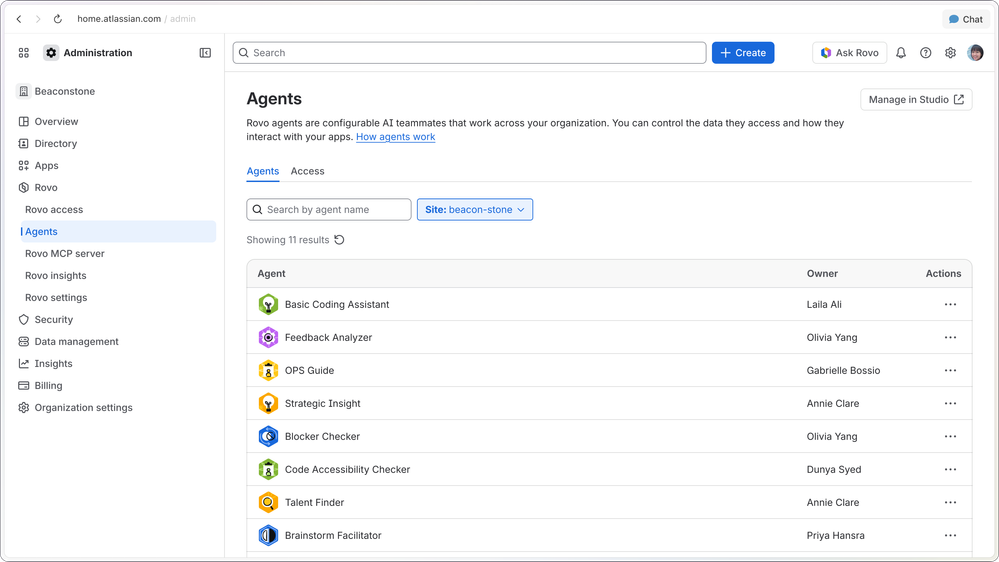Click the Code Accessibility Checker agent icon

coord(268,470)
